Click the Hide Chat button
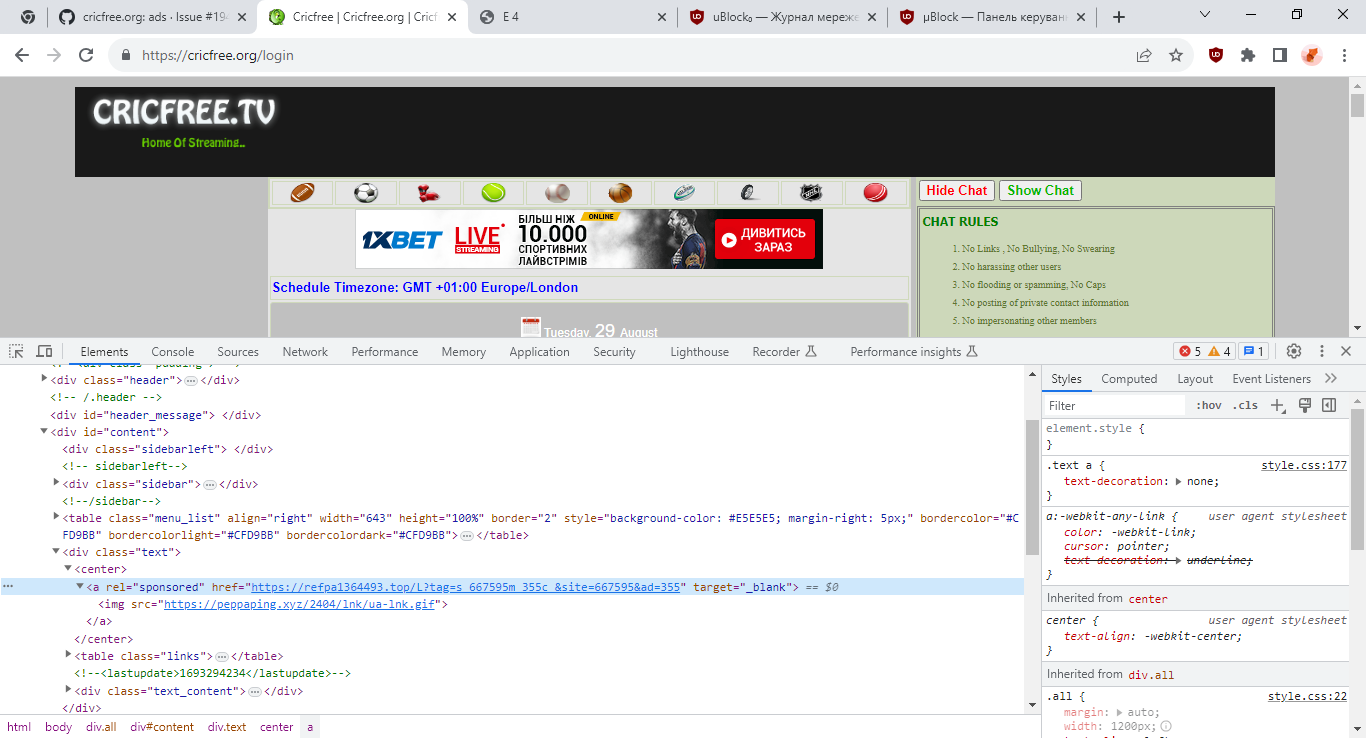This screenshot has width=1366, height=738. (956, 189)
